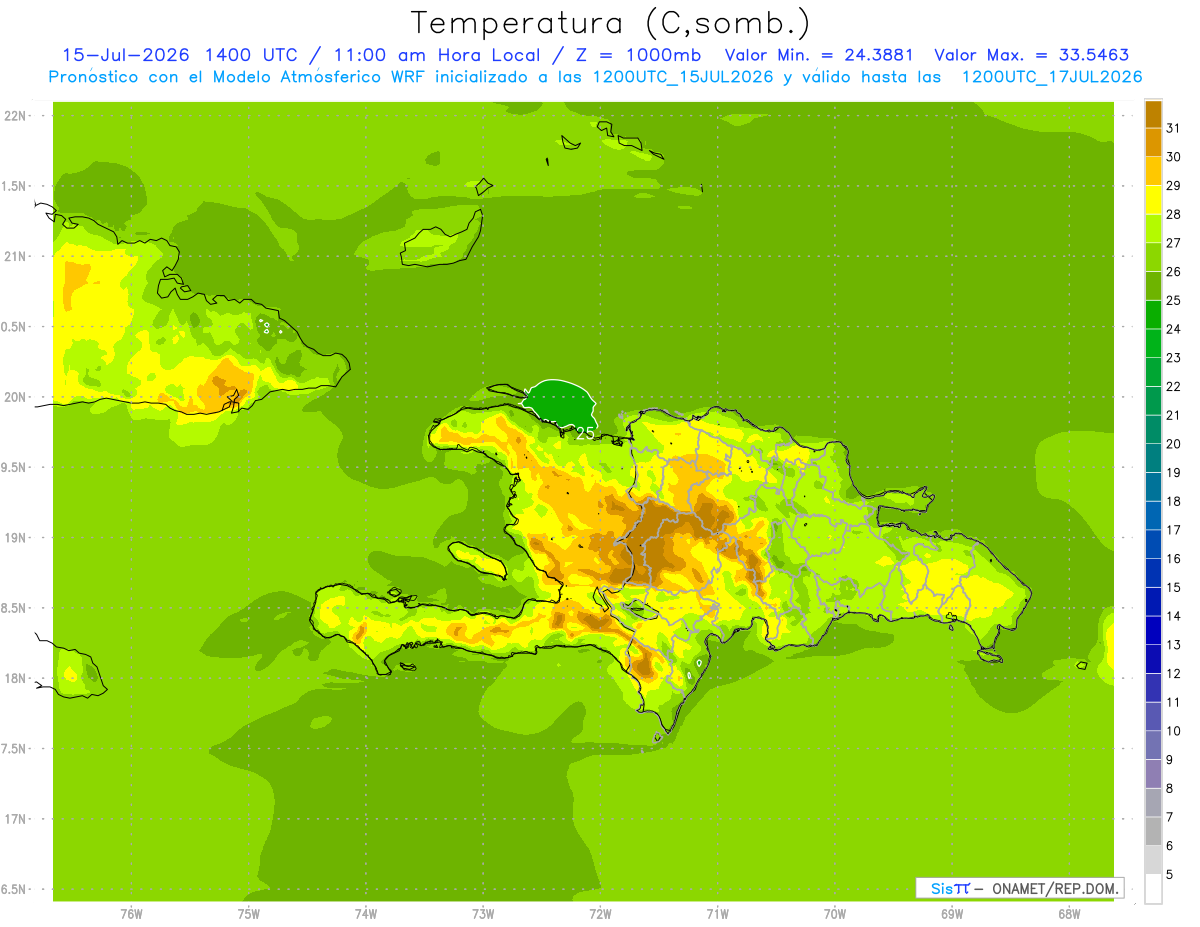The image size is (1200, 927).
Task: Select "Valor Min. = 24.3881" text
Action: (819, 55)
